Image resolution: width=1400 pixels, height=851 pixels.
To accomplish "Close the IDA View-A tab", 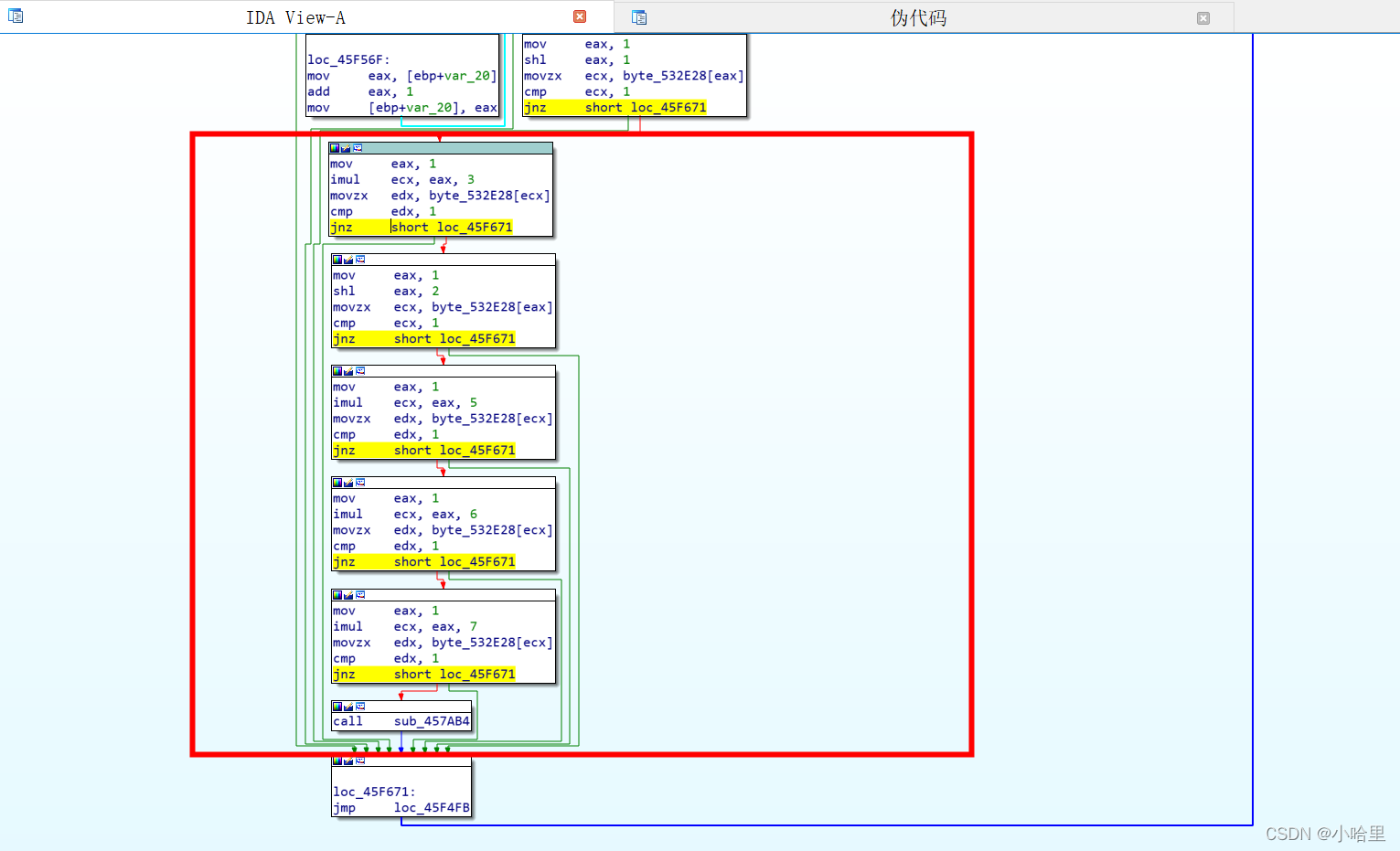I will point(580,16).
